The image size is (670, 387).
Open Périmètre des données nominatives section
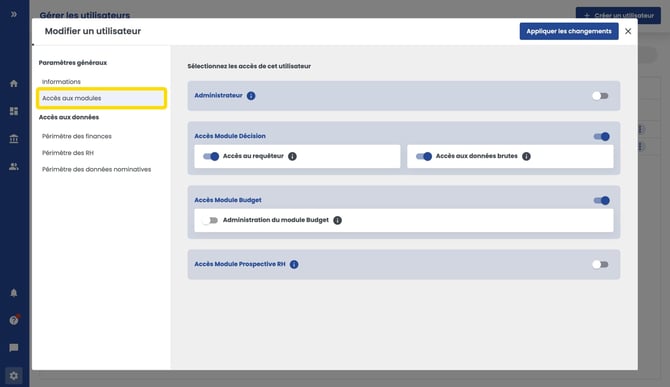click(x=97, y=170)
